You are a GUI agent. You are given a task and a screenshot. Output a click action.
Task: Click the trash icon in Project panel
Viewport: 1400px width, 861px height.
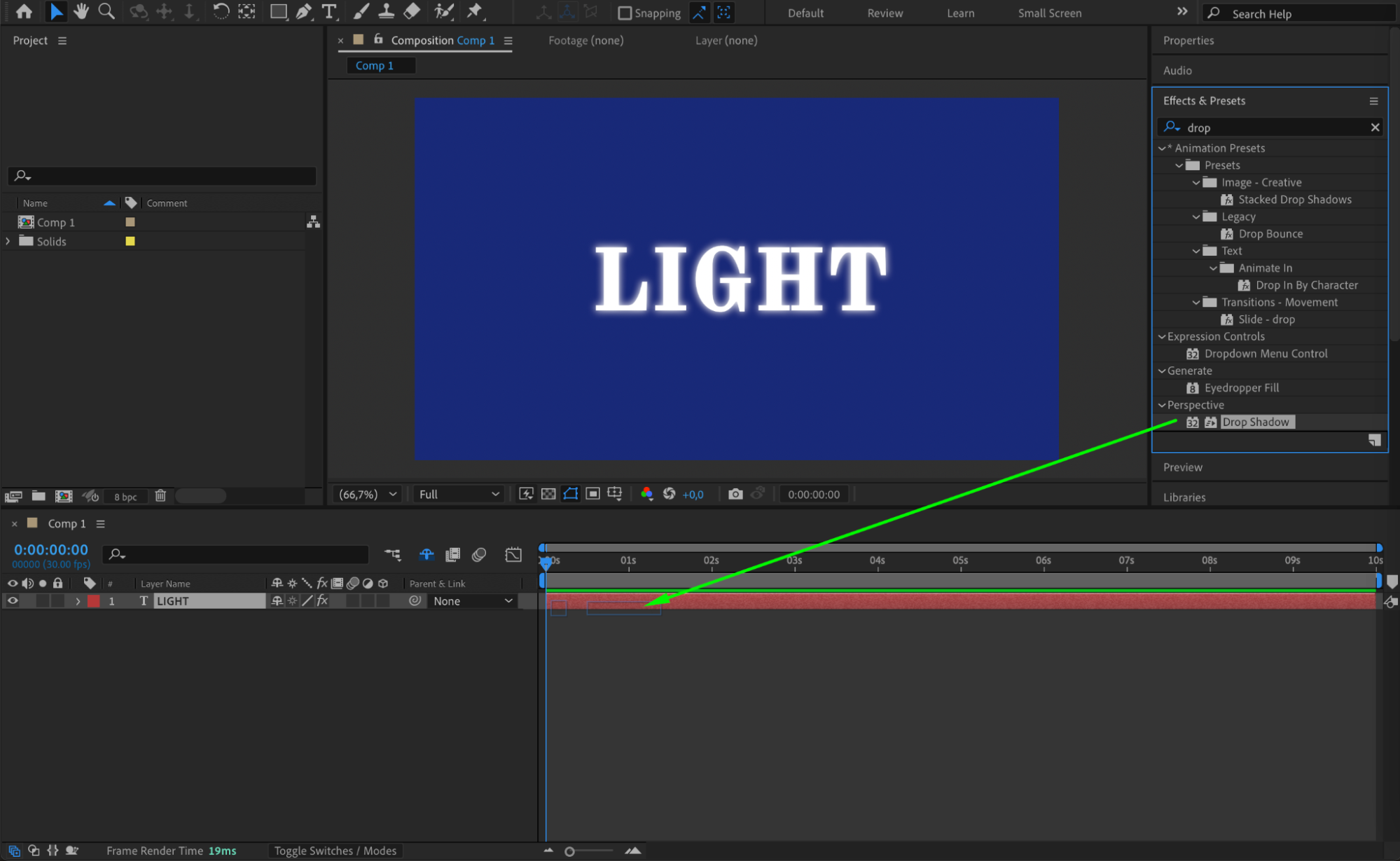point(160,496)
